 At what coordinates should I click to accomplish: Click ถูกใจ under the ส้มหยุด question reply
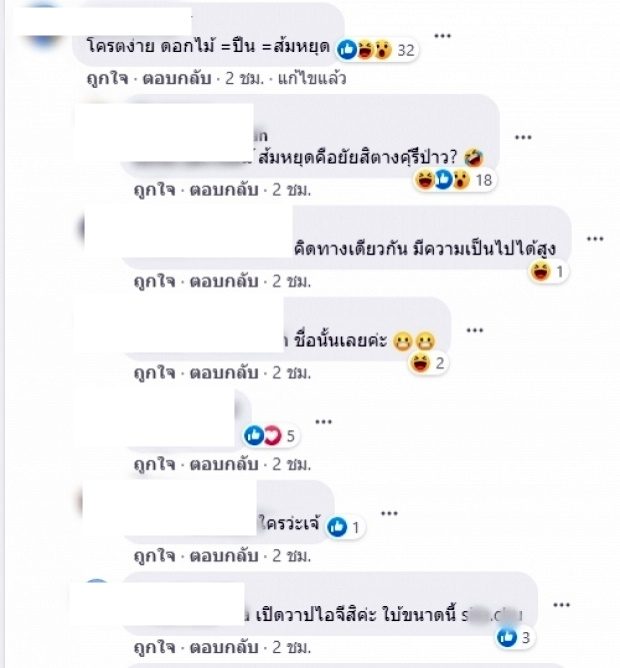coord(154,190)
